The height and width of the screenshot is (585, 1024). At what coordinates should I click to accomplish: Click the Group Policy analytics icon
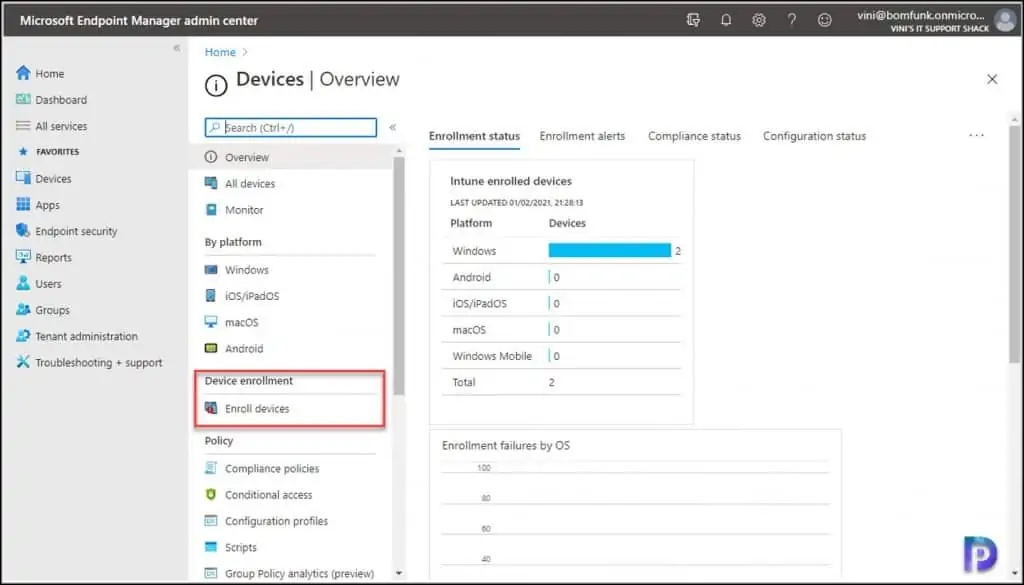[211, 573]
